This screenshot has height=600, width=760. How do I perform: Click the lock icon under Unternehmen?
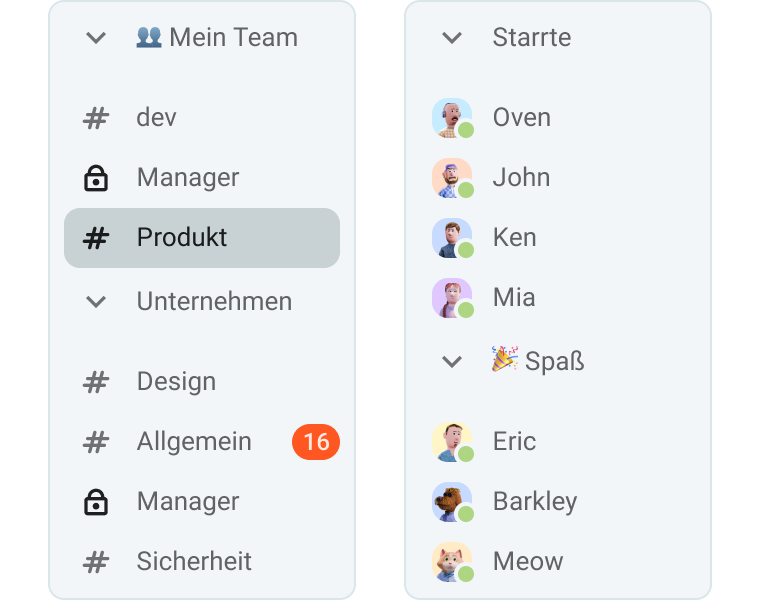point(96,501)
